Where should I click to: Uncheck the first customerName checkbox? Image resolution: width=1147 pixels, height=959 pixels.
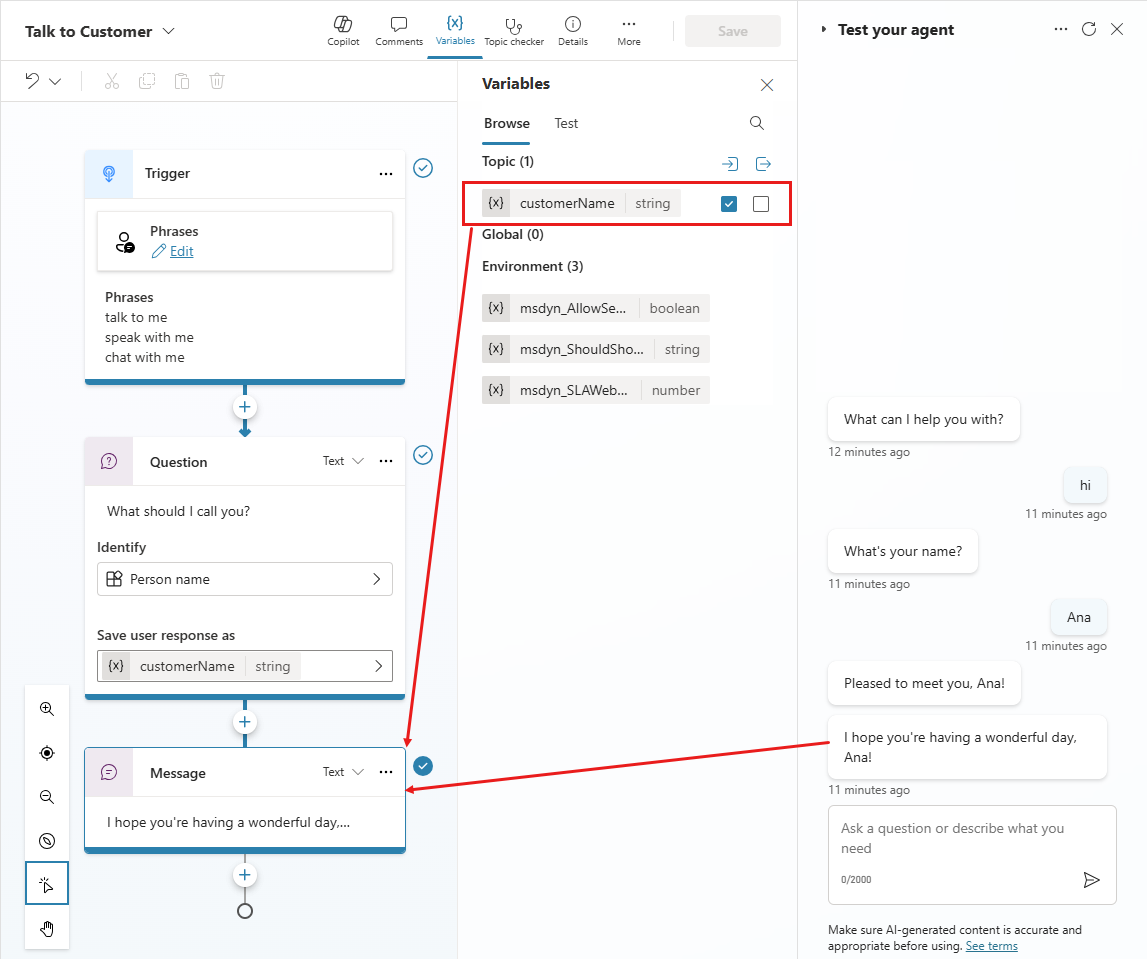[729, 204]
